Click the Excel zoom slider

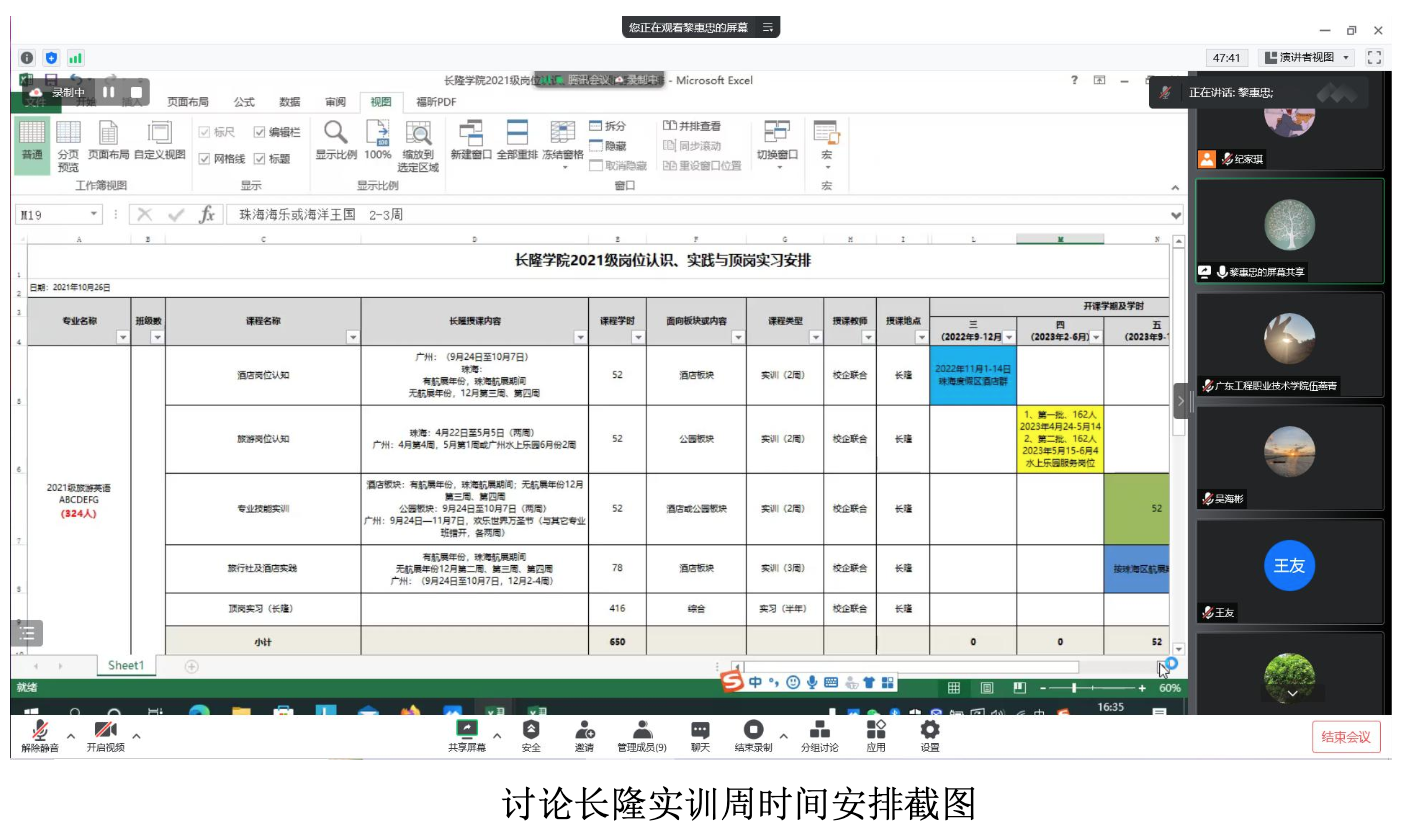point(1074,688)
